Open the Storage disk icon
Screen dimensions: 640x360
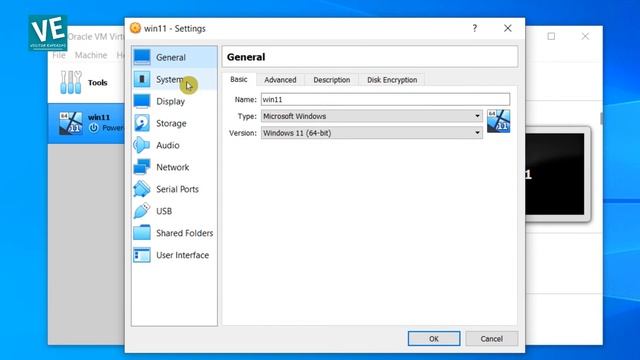click(x=142, y=123)
